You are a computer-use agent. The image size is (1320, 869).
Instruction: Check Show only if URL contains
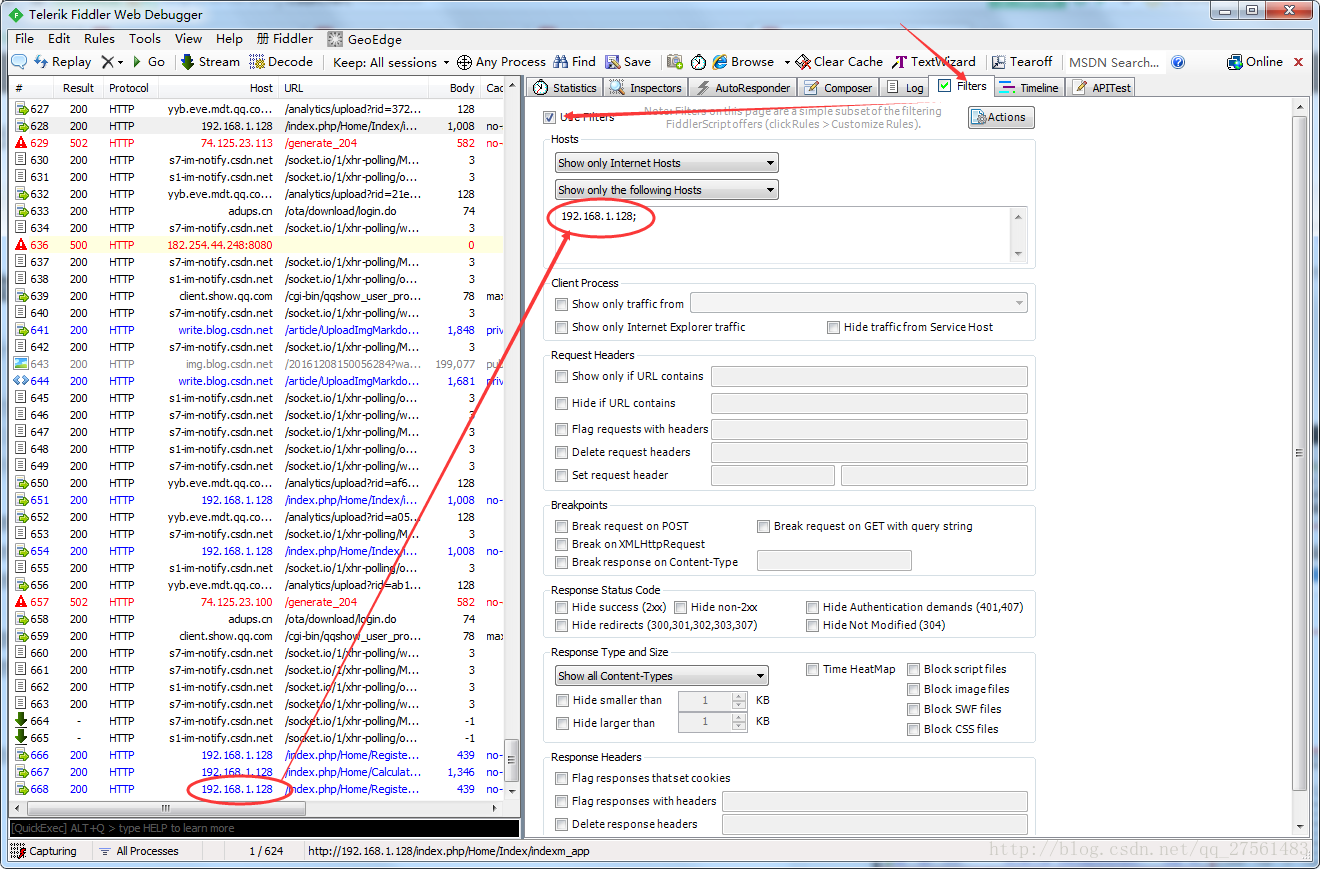pos(562,377)
